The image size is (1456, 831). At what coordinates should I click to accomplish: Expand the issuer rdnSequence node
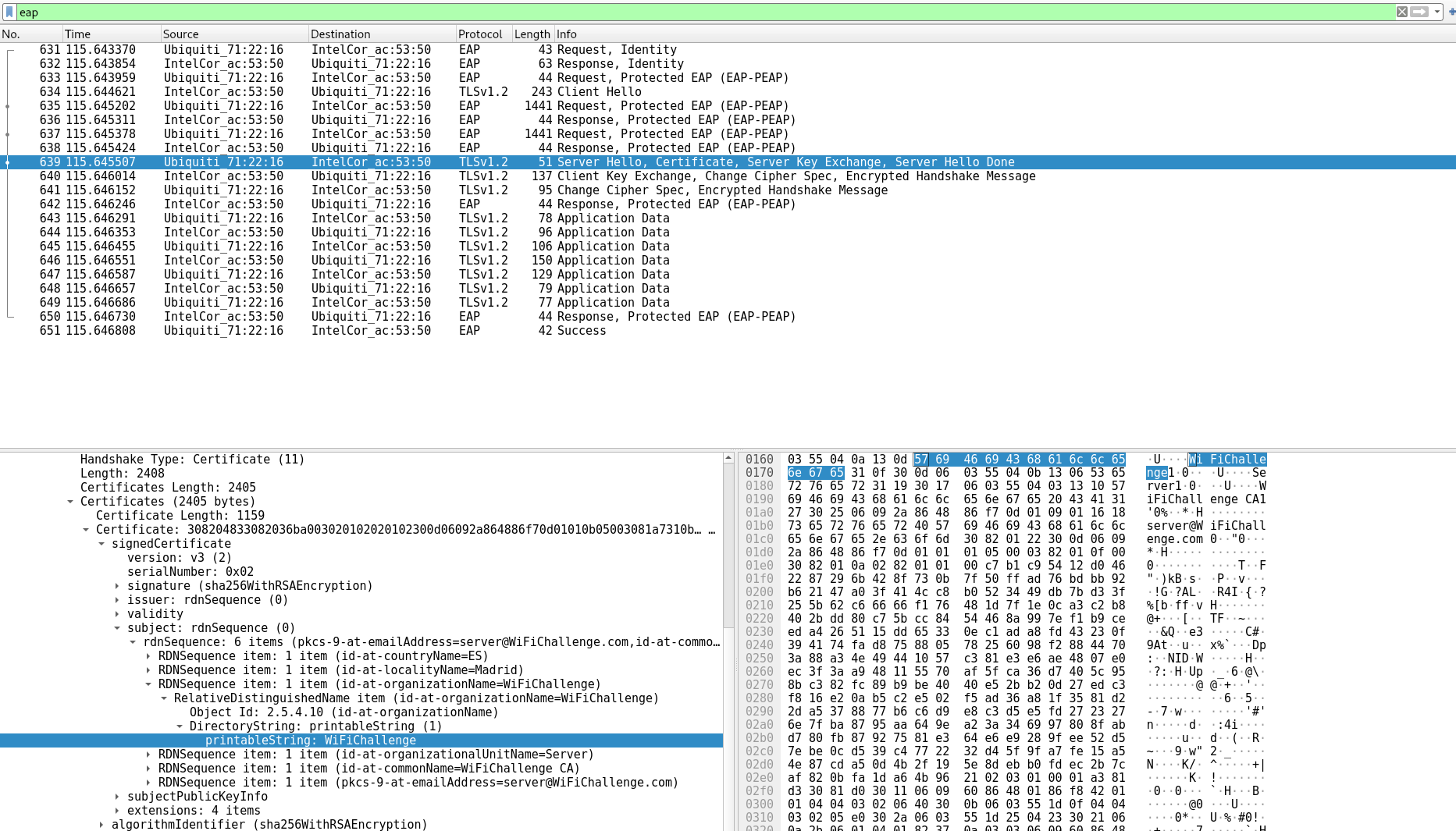coord(117,600)
